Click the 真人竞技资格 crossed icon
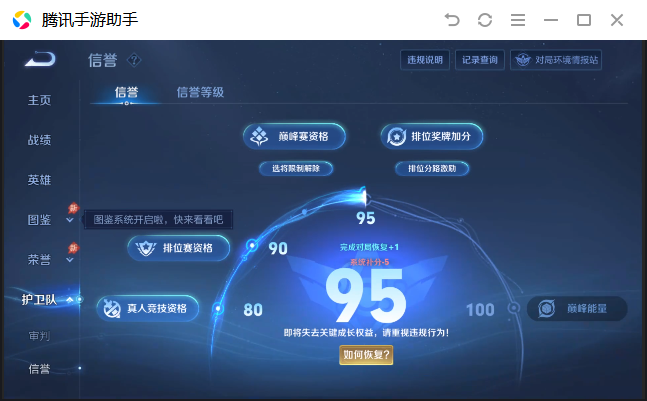Image resolution: width=647 pixels, height=401 pixels. [x=111, y=309]
